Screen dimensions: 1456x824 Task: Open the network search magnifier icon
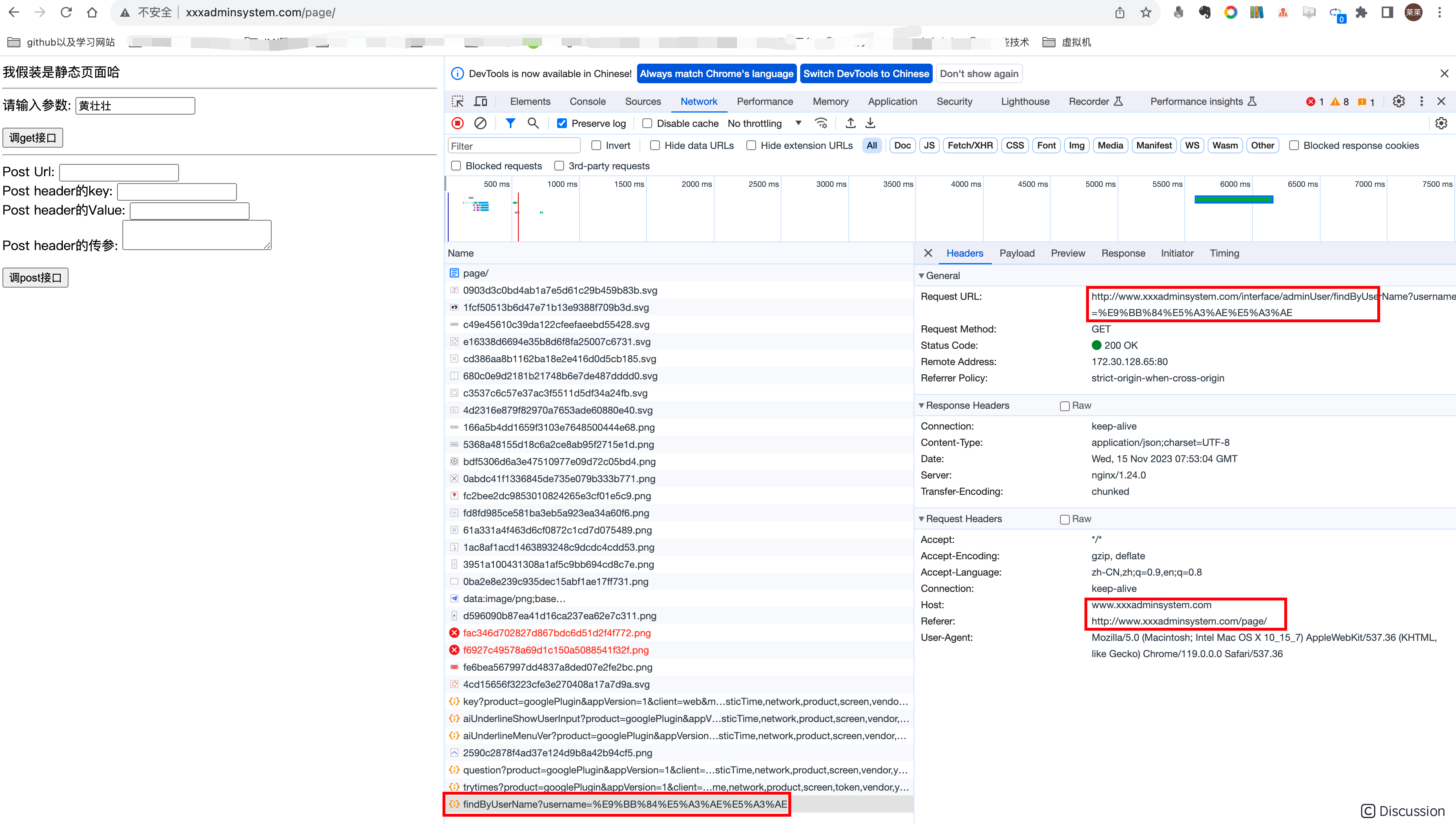point(533,123)
